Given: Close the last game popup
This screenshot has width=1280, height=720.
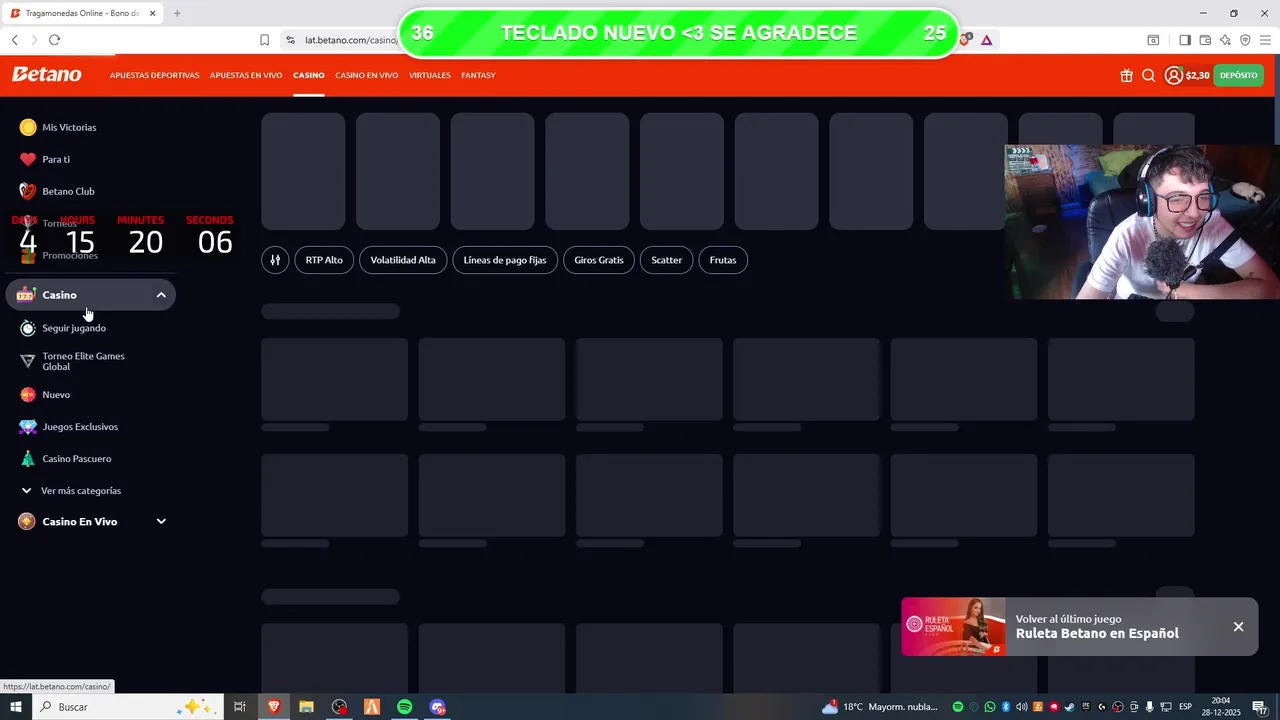Looking at the screenshot, I should (1238, 627).
